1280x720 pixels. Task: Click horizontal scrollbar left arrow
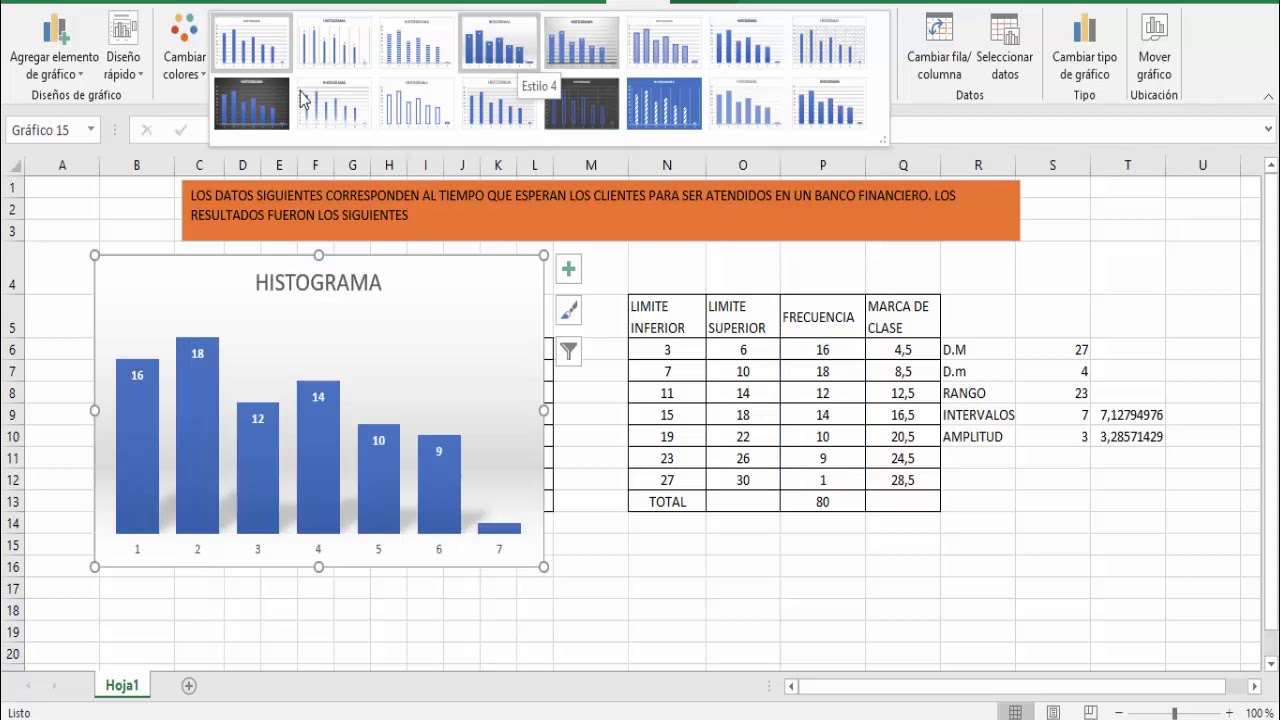click(x=792, y=686)
